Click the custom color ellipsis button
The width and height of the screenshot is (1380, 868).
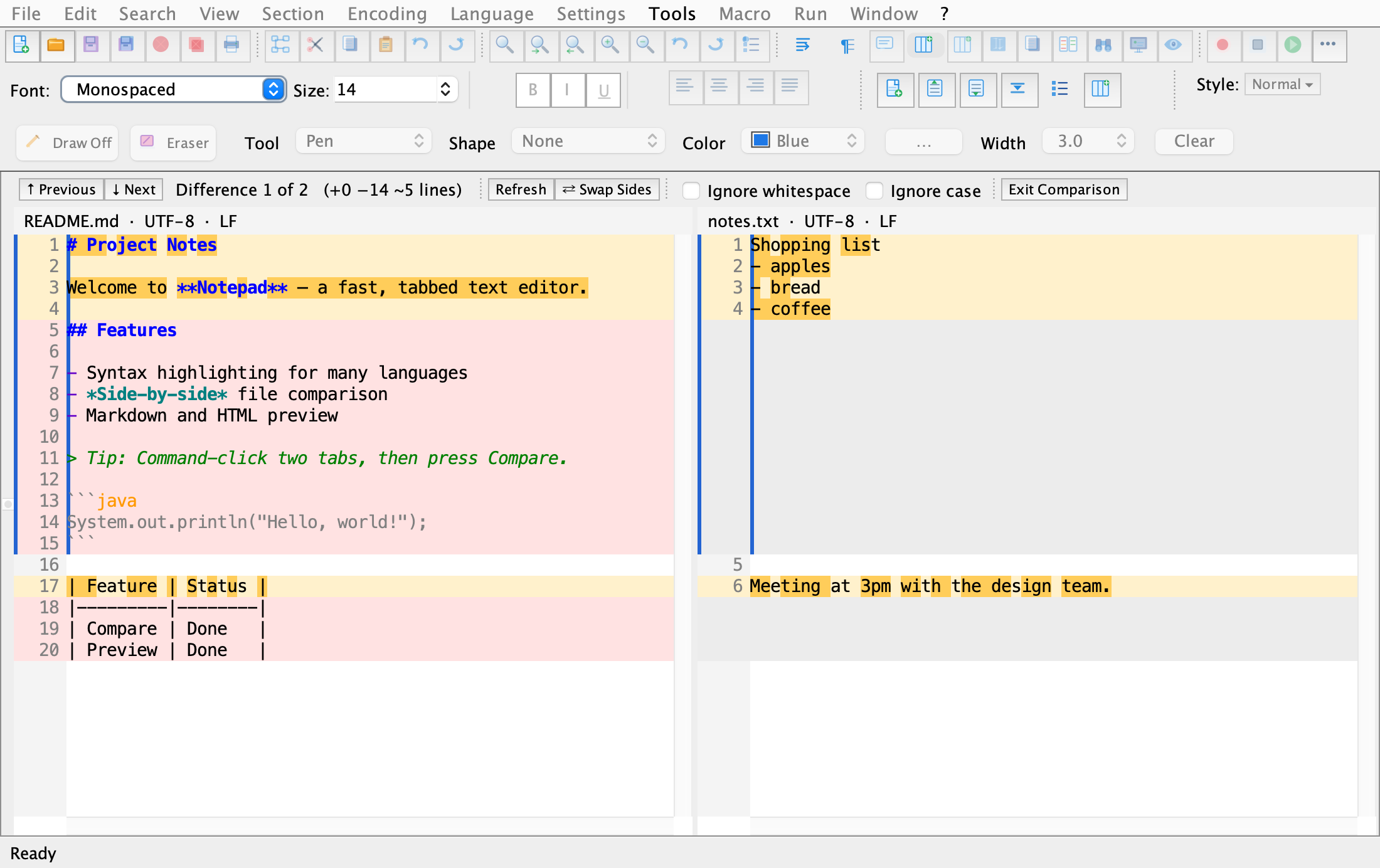[923, 142]
